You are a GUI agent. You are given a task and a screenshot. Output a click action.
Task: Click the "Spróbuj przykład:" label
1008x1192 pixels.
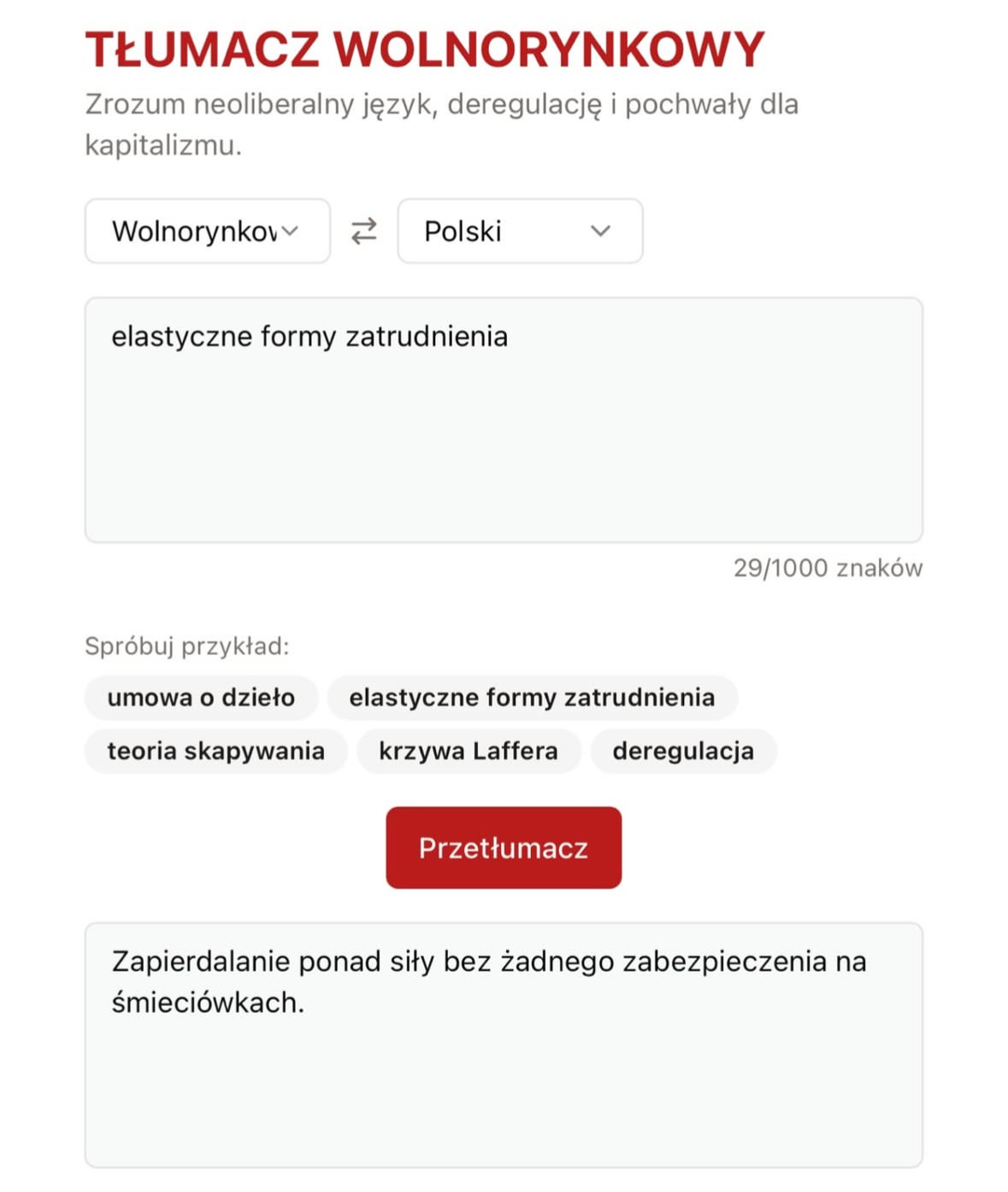(x=186, y=646)
